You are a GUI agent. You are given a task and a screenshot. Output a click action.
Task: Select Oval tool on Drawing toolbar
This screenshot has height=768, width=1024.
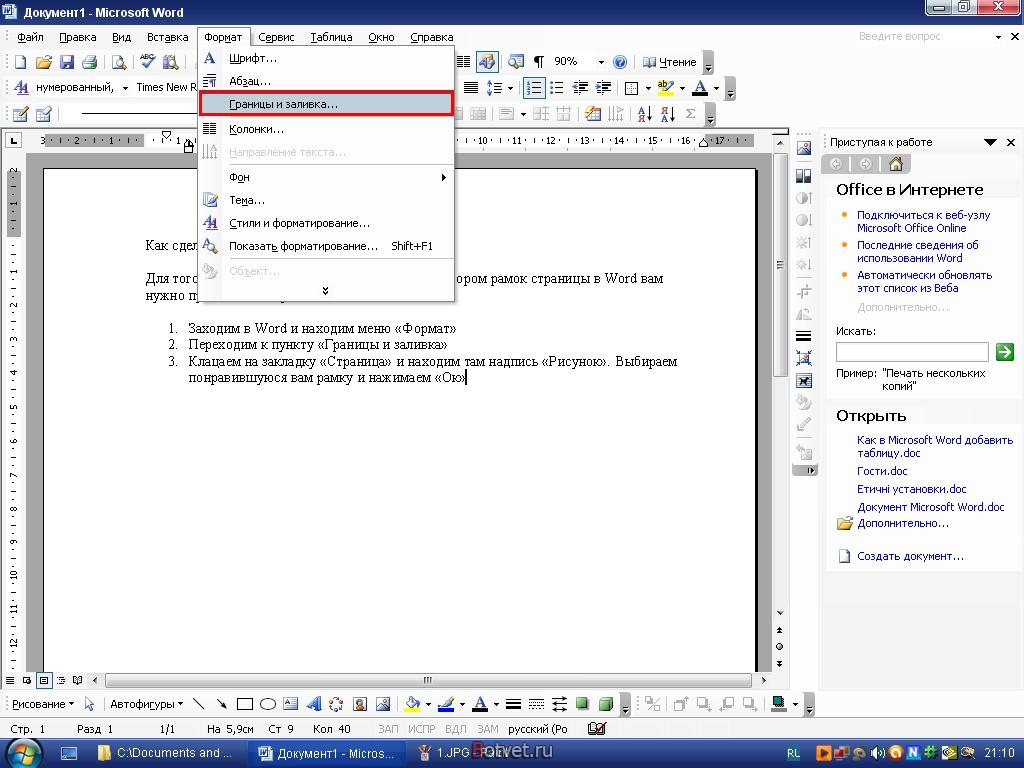point(268,704)
